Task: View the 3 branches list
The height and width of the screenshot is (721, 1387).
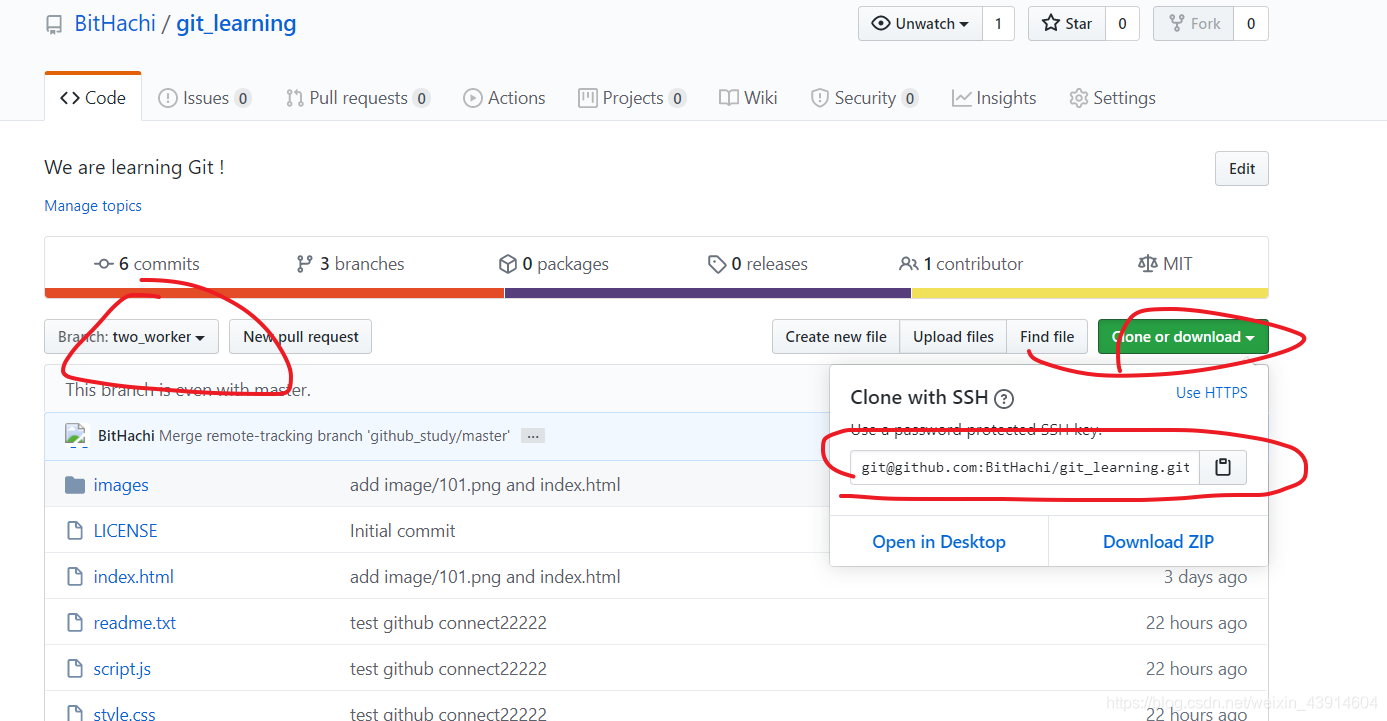Action: 350,264
